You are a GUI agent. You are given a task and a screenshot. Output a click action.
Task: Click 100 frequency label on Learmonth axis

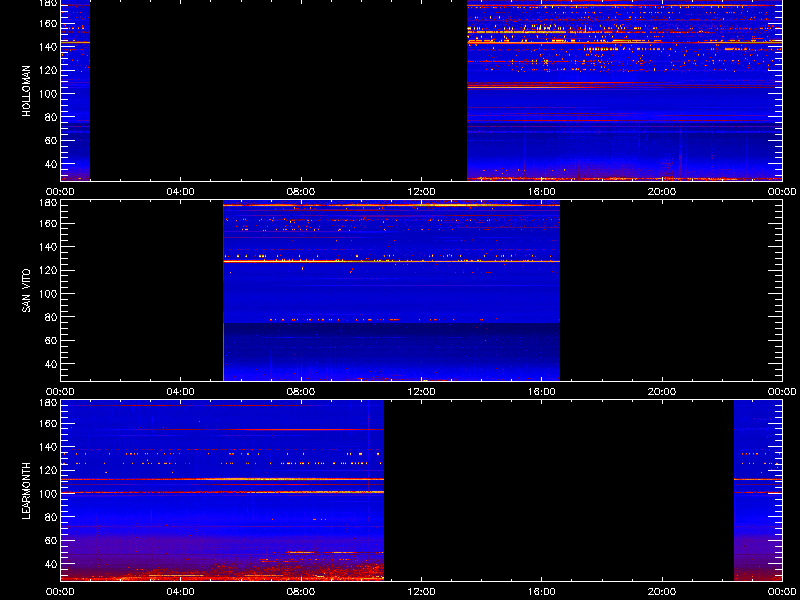48,494
